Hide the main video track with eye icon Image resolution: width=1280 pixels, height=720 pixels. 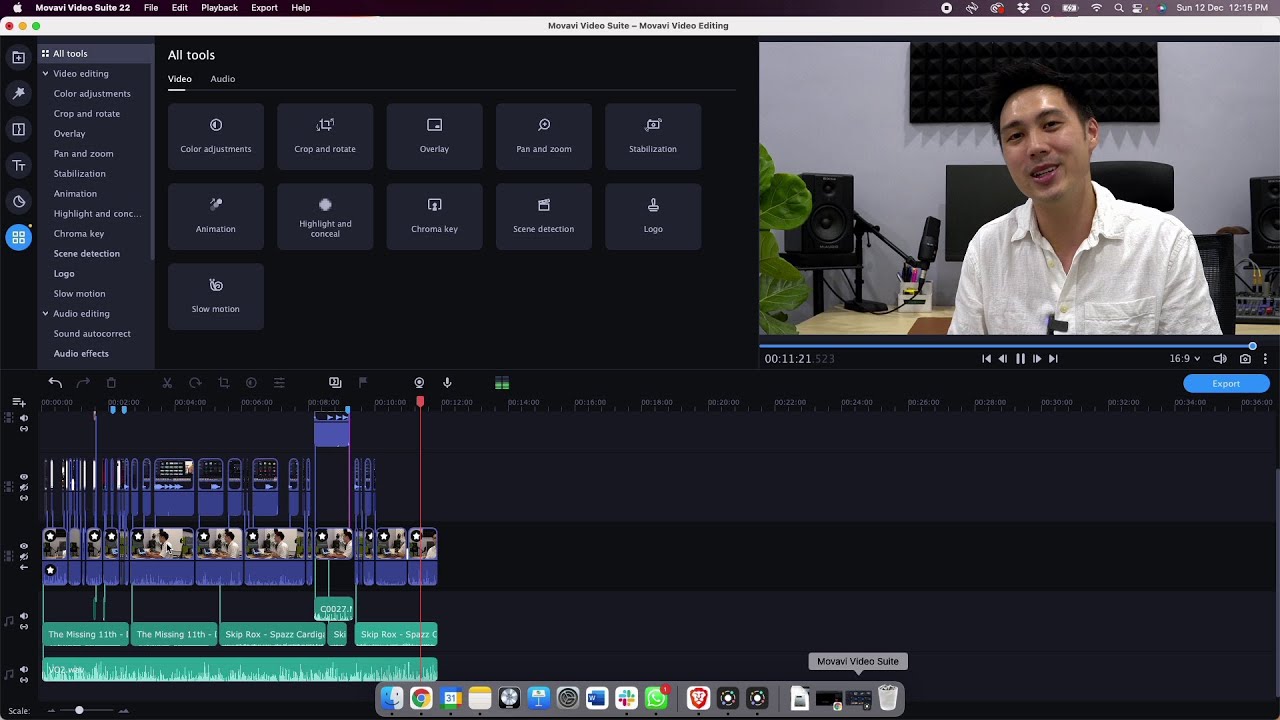click(x=24, y=547)
